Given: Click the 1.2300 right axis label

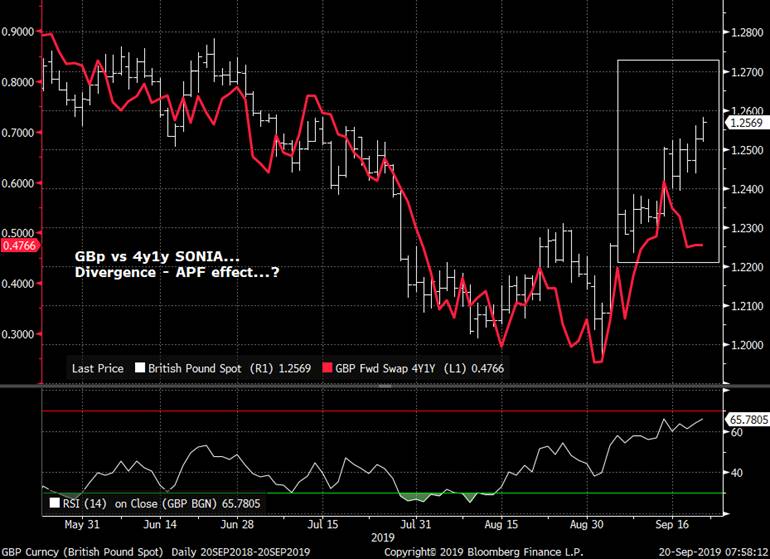Looking at the screenshot, I should (747, 228).
